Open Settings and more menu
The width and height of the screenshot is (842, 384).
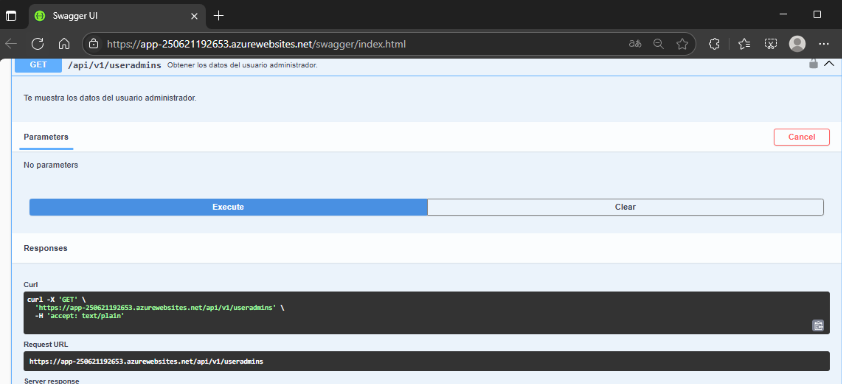coord(824,44)
